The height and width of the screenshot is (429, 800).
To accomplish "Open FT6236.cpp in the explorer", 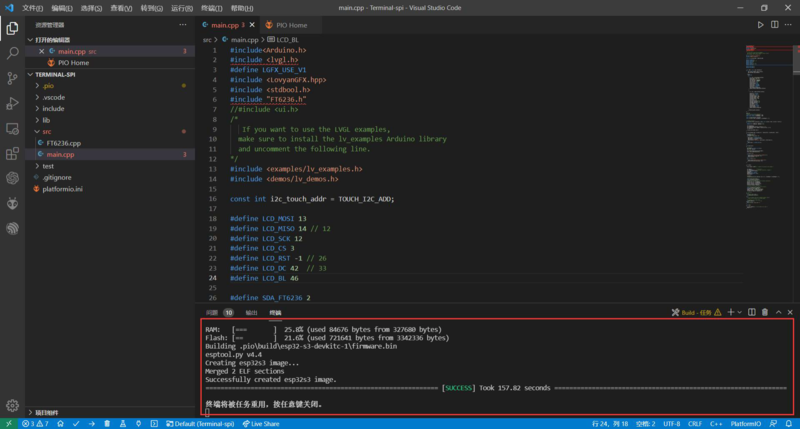I will [x=63, y=143].
